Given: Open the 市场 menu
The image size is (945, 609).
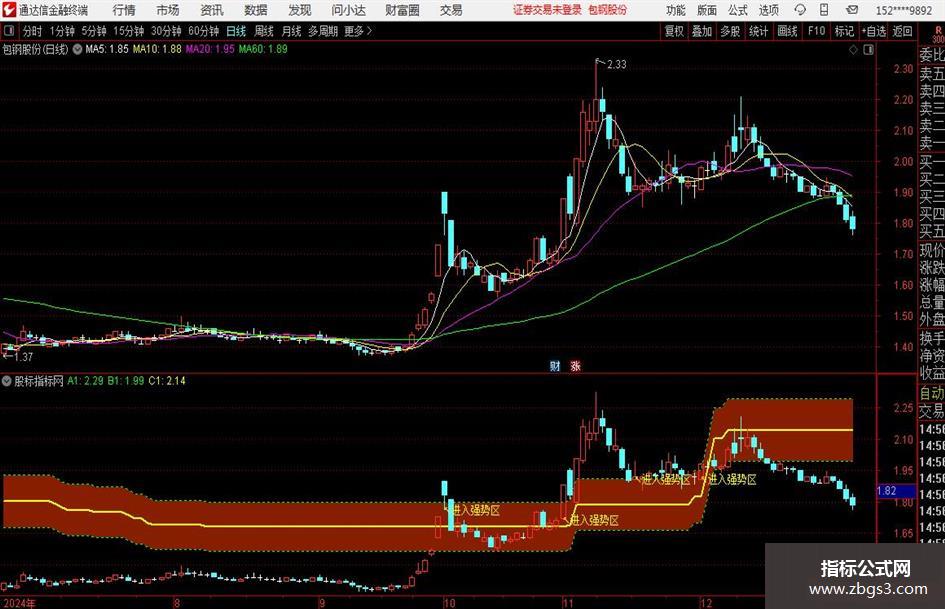Looking at the screenshot, I should tap(168, 10).
